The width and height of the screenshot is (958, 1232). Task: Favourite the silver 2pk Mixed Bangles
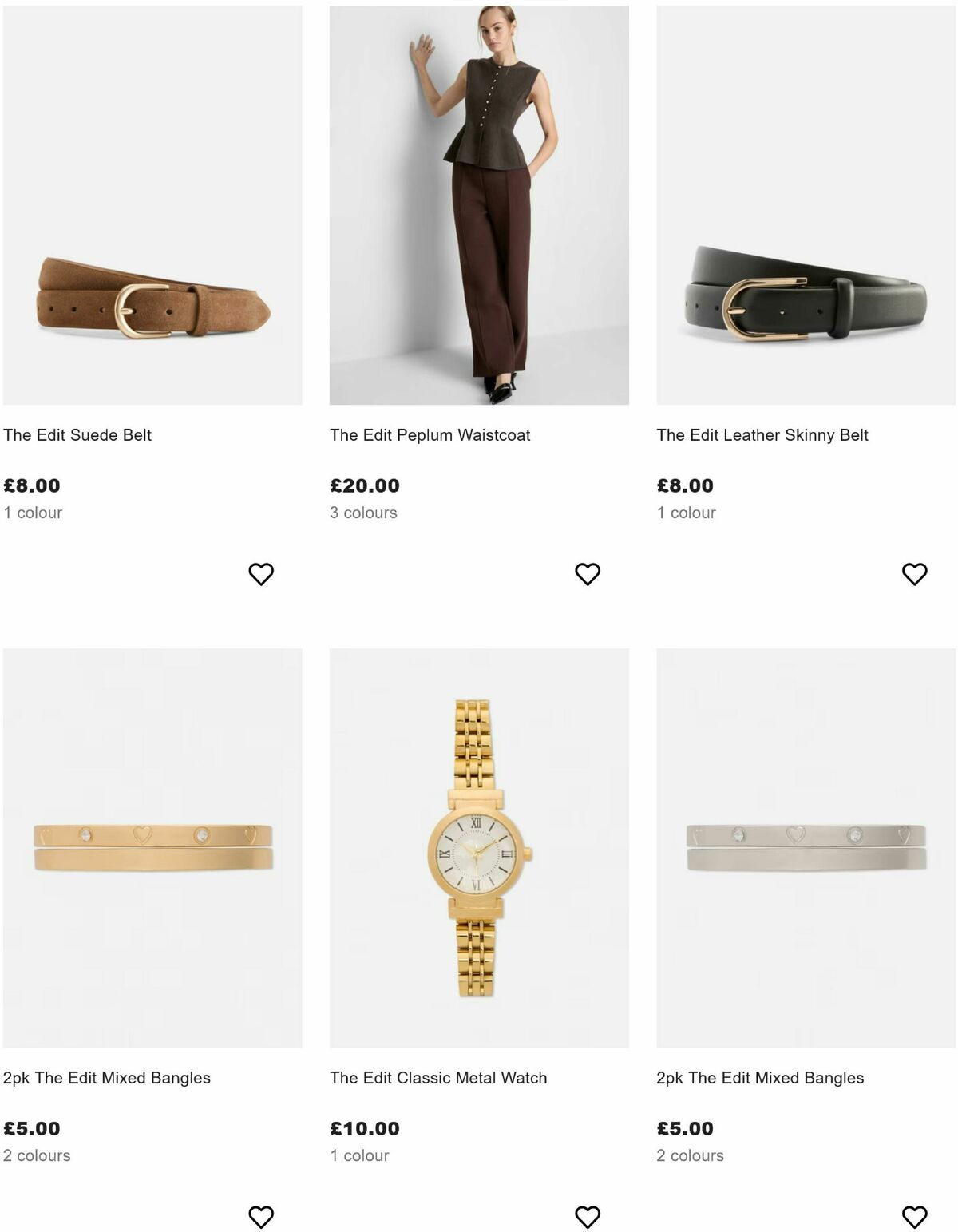click(x=915, y=1214)
